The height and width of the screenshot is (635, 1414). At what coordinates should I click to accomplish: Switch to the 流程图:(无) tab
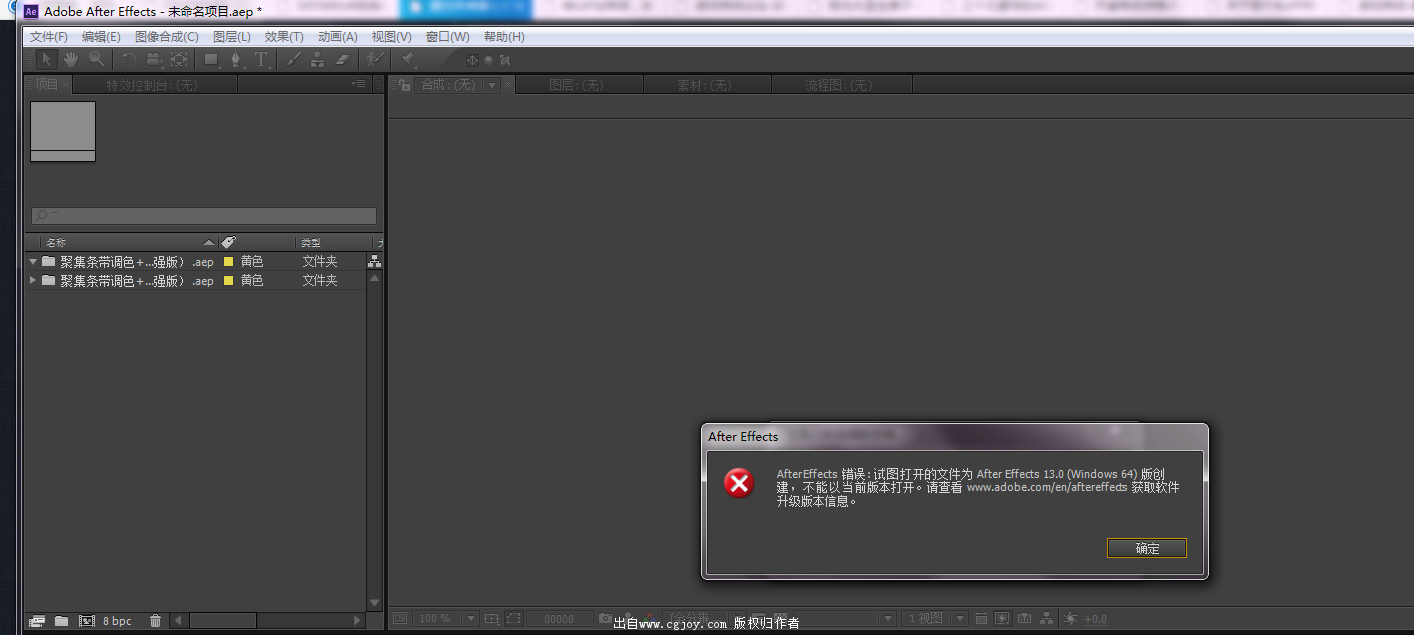(x=840, y=86)
